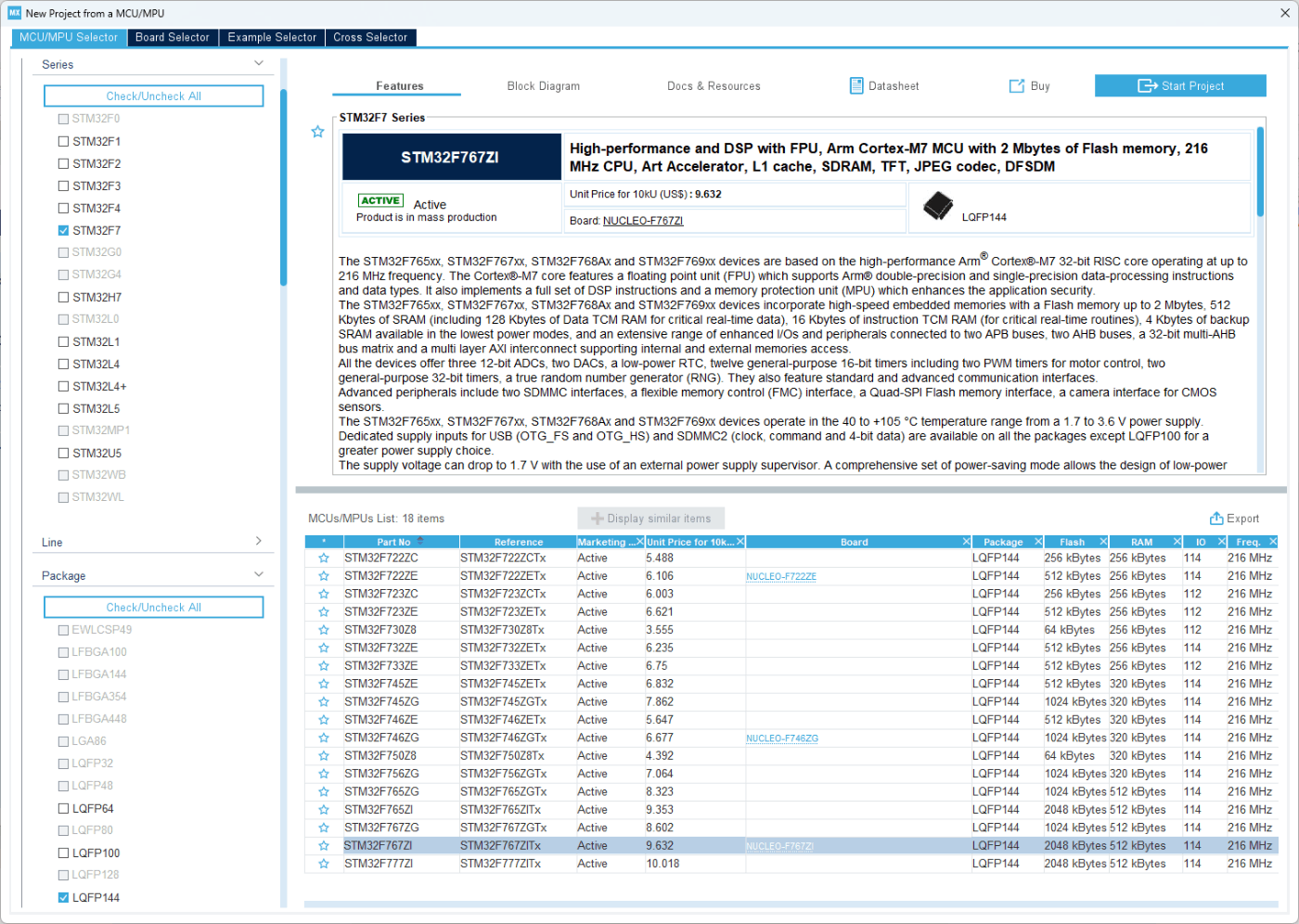Click the star icon for STM32F722ZC row
1299x924 pixels.
[324, 558]
